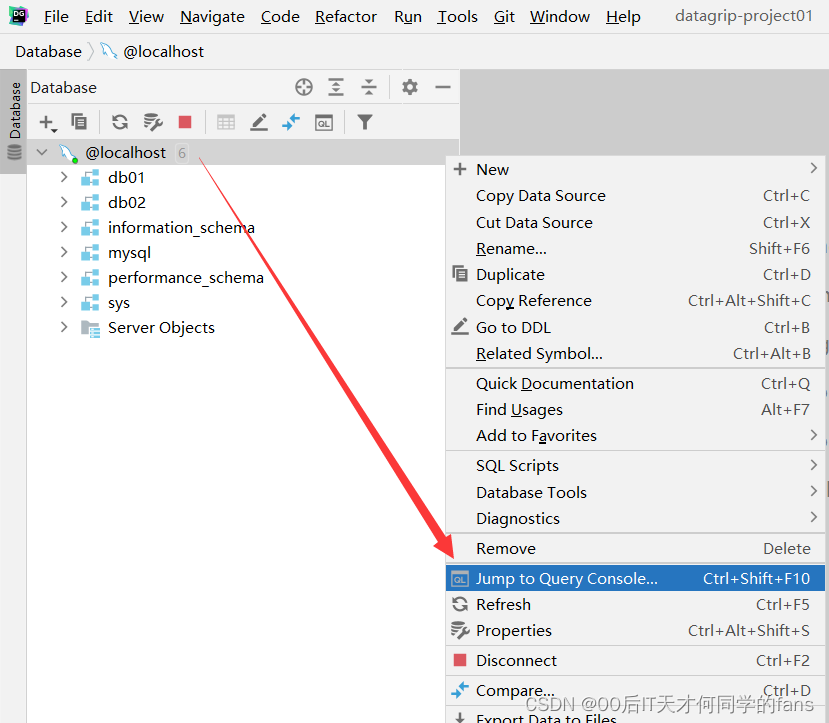Click Database in the breadcrumb bar
The image size is (829, 723).
pos(49,52)
